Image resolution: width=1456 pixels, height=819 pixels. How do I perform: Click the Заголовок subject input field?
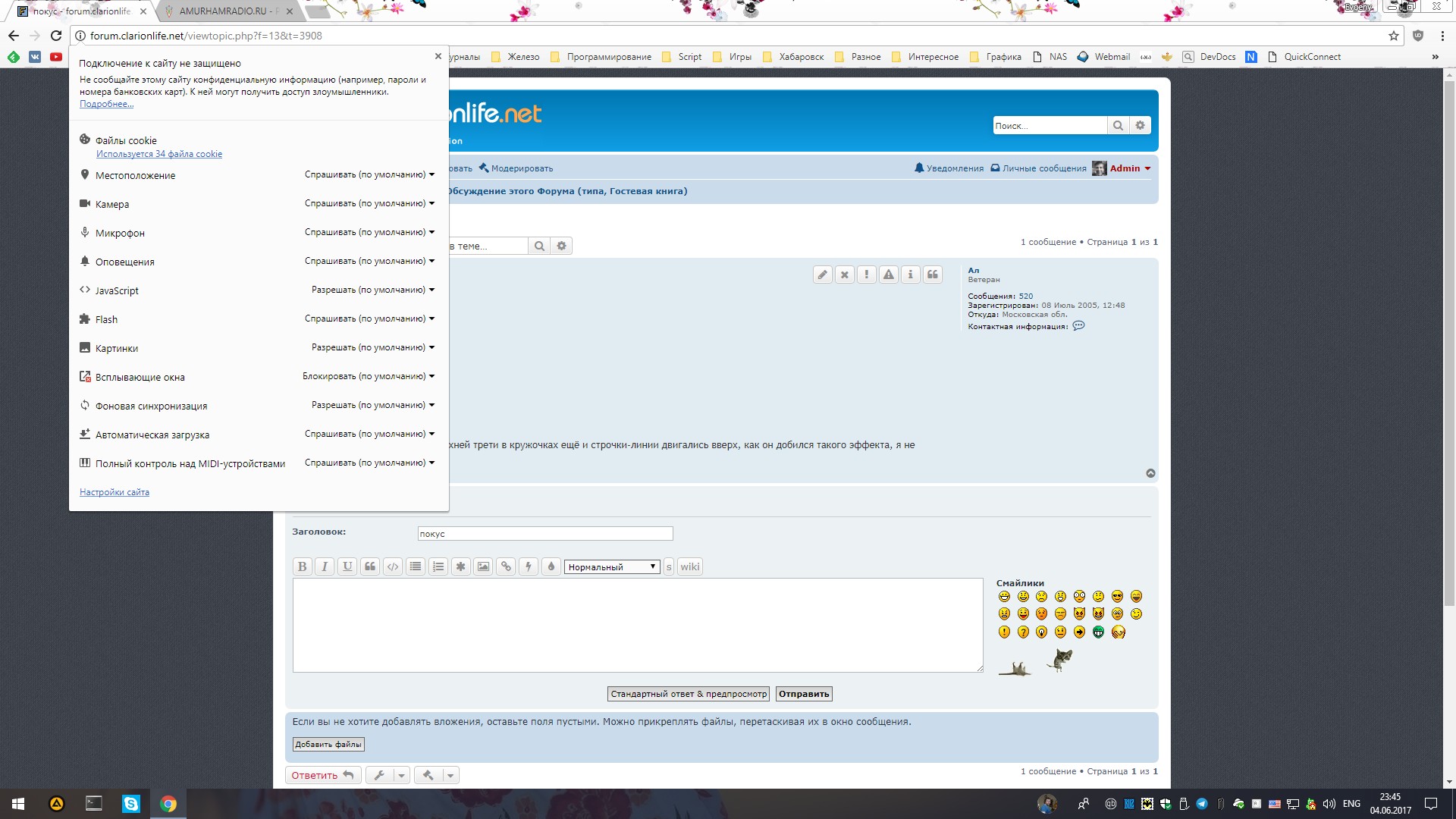(x=544, y=534)
